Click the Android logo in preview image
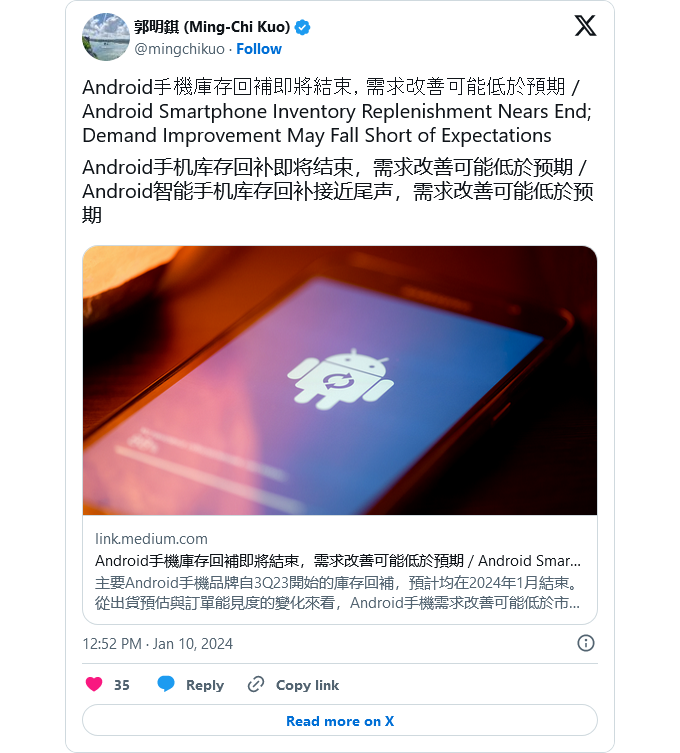This screenshot has width=680, height=753. (340, 379)
